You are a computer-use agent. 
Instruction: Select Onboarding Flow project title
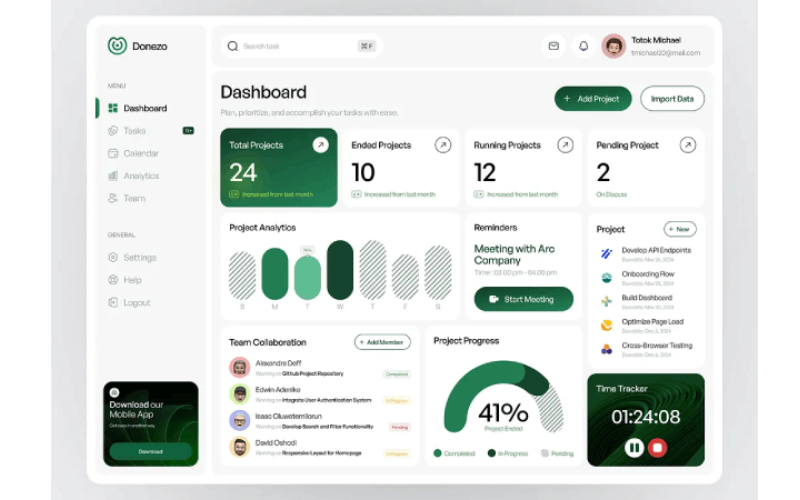click(648, 274)
